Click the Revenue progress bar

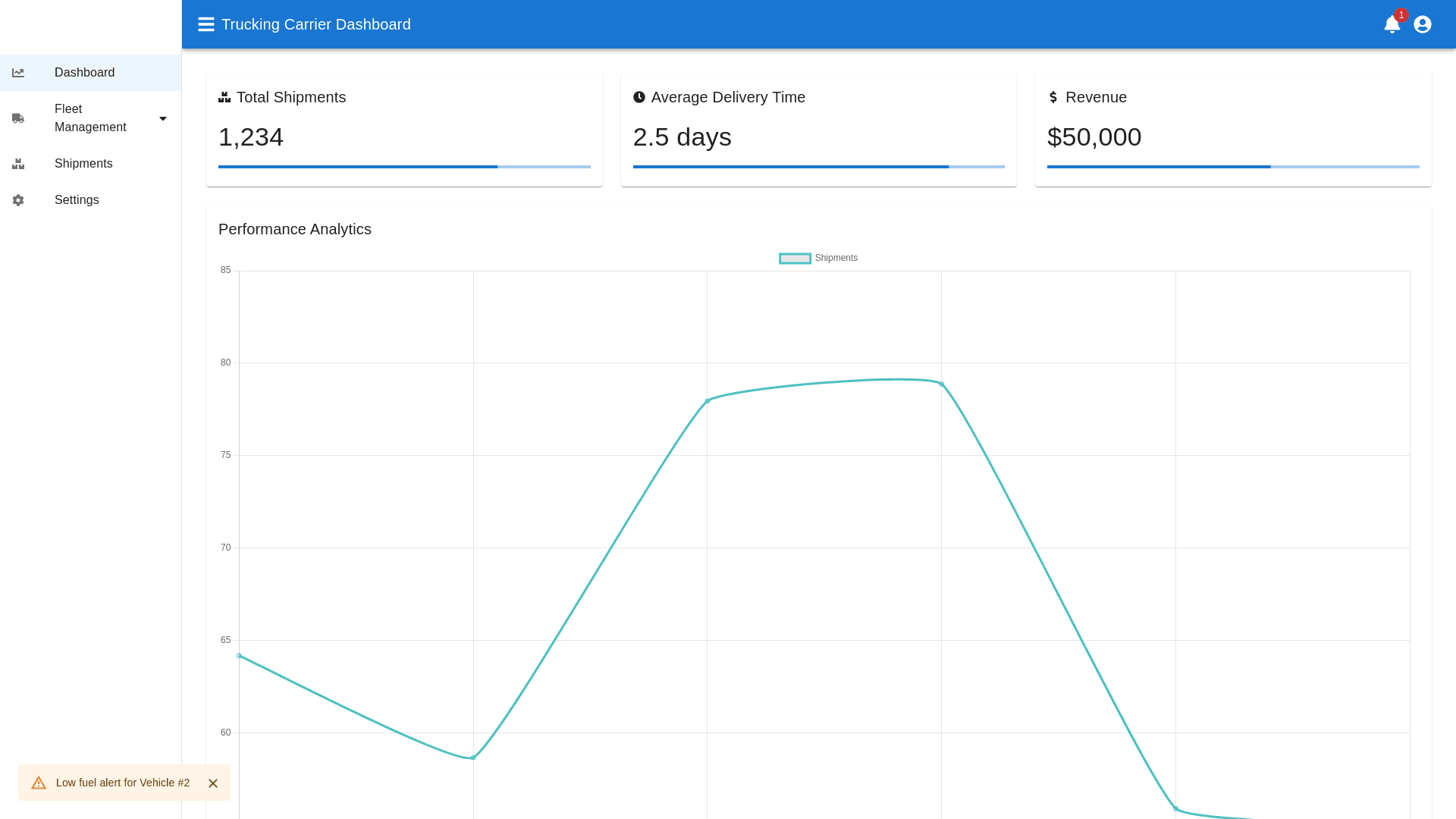tap(1233, 167)
